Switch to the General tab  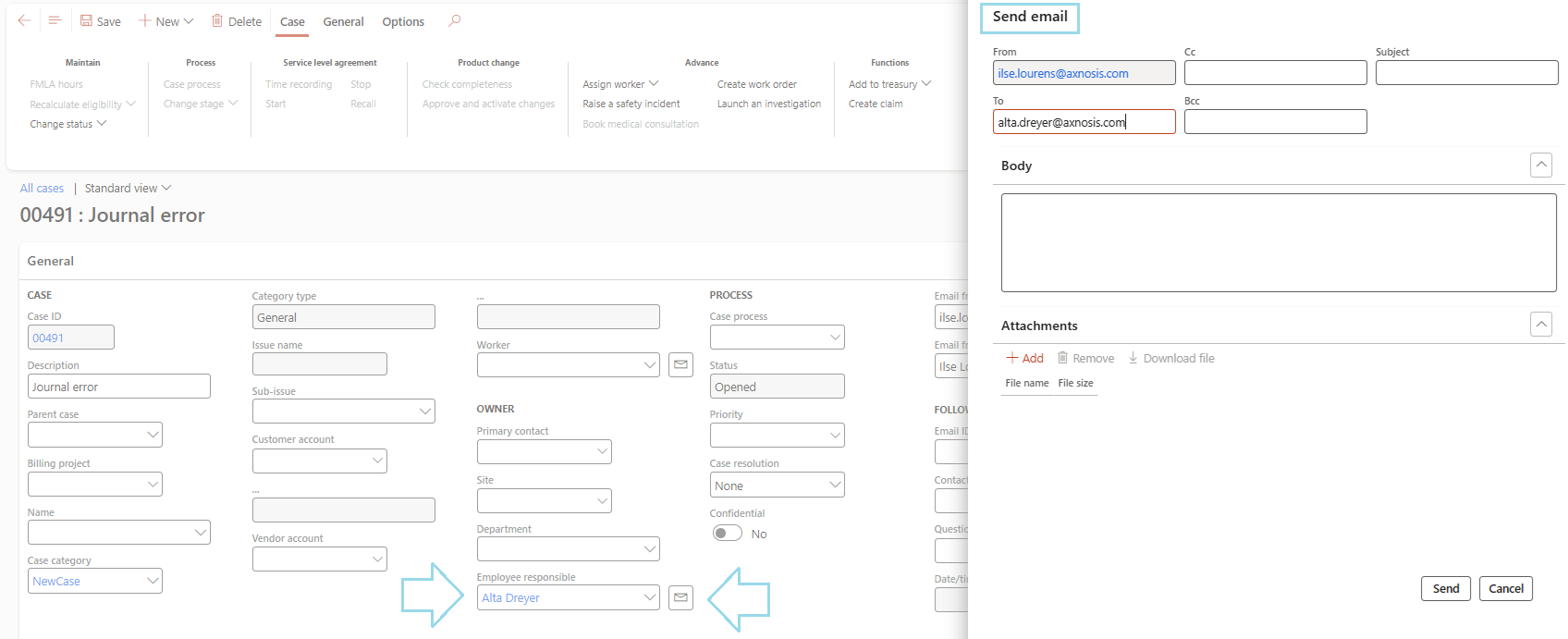tap(343, 21)
